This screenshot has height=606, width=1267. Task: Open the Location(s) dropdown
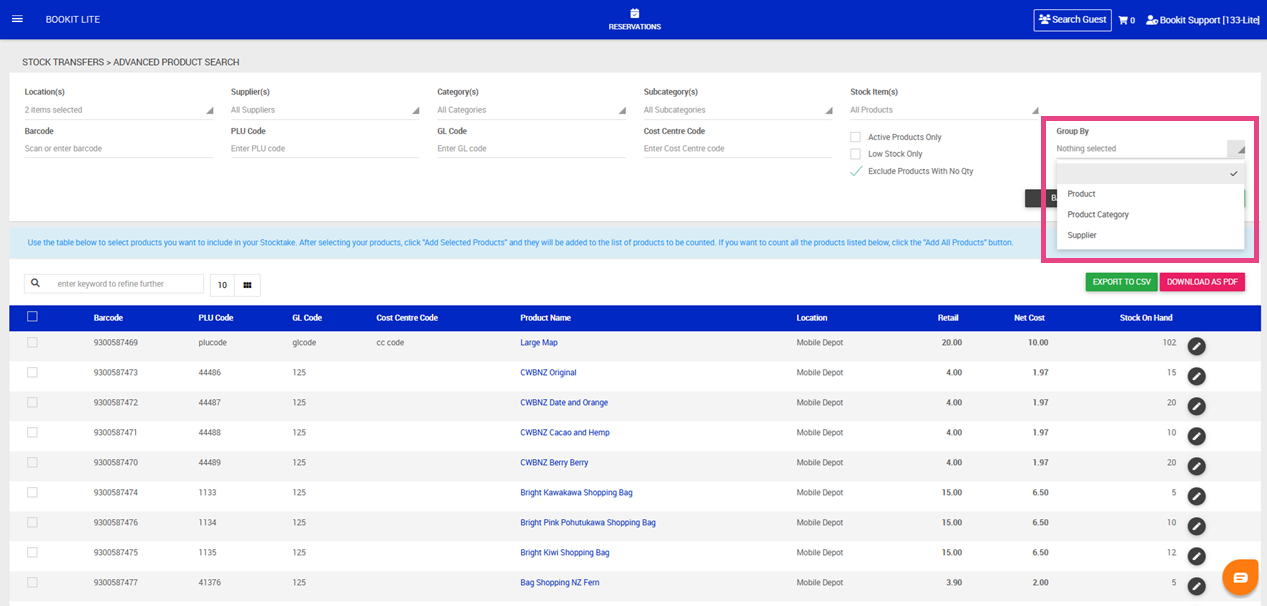[x=119, y=110]
